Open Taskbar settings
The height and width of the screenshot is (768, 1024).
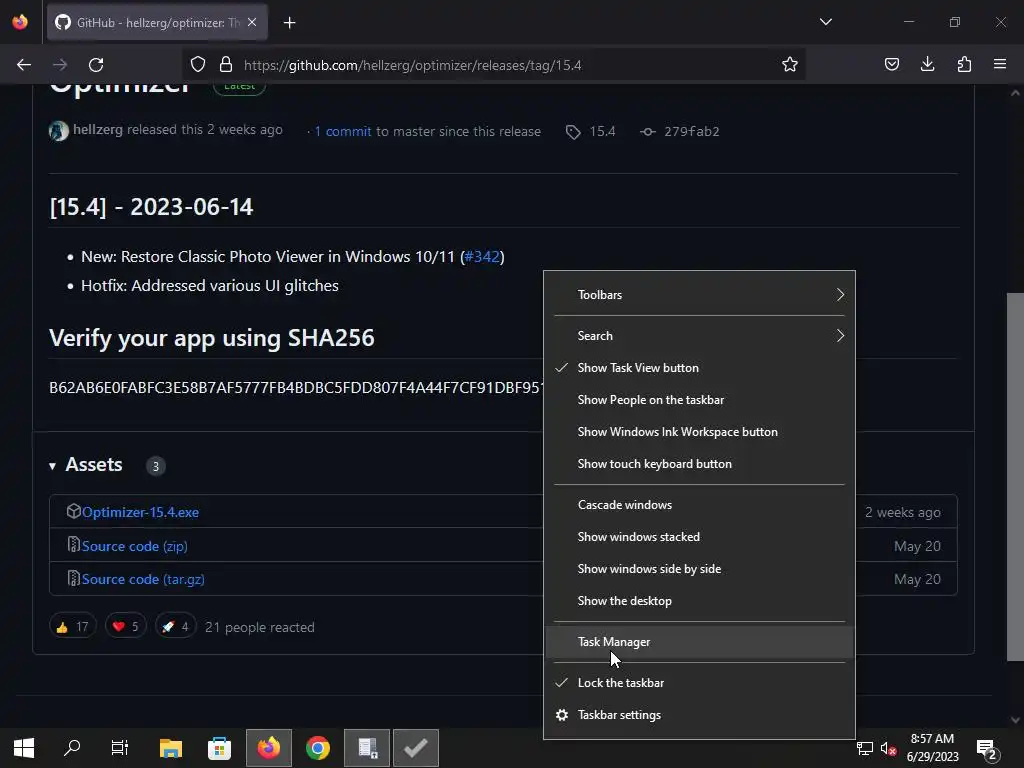point(699,714)
